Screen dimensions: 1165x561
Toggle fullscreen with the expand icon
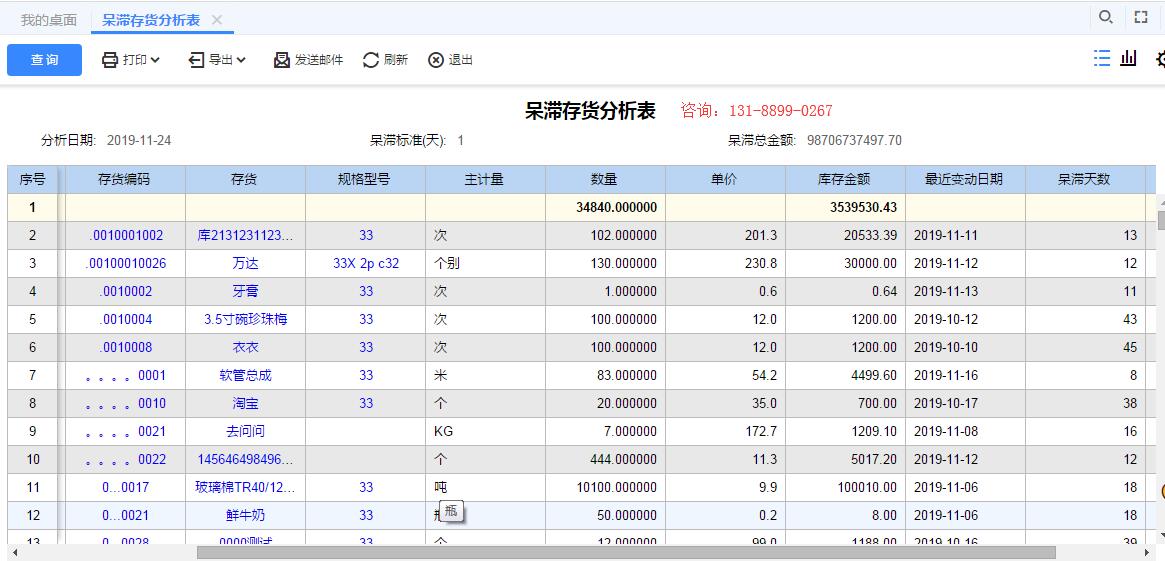(1141, 17)
